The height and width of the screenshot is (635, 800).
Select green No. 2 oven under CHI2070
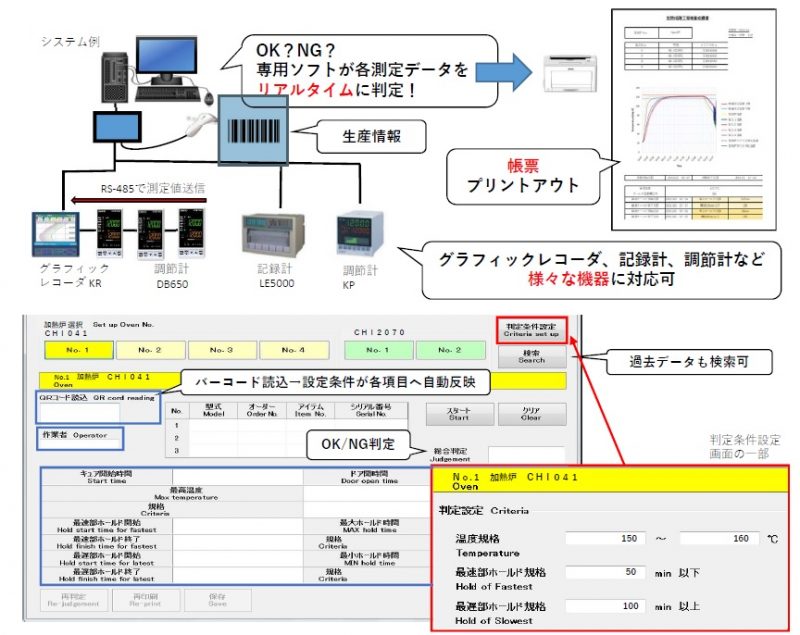click(449, 350)
